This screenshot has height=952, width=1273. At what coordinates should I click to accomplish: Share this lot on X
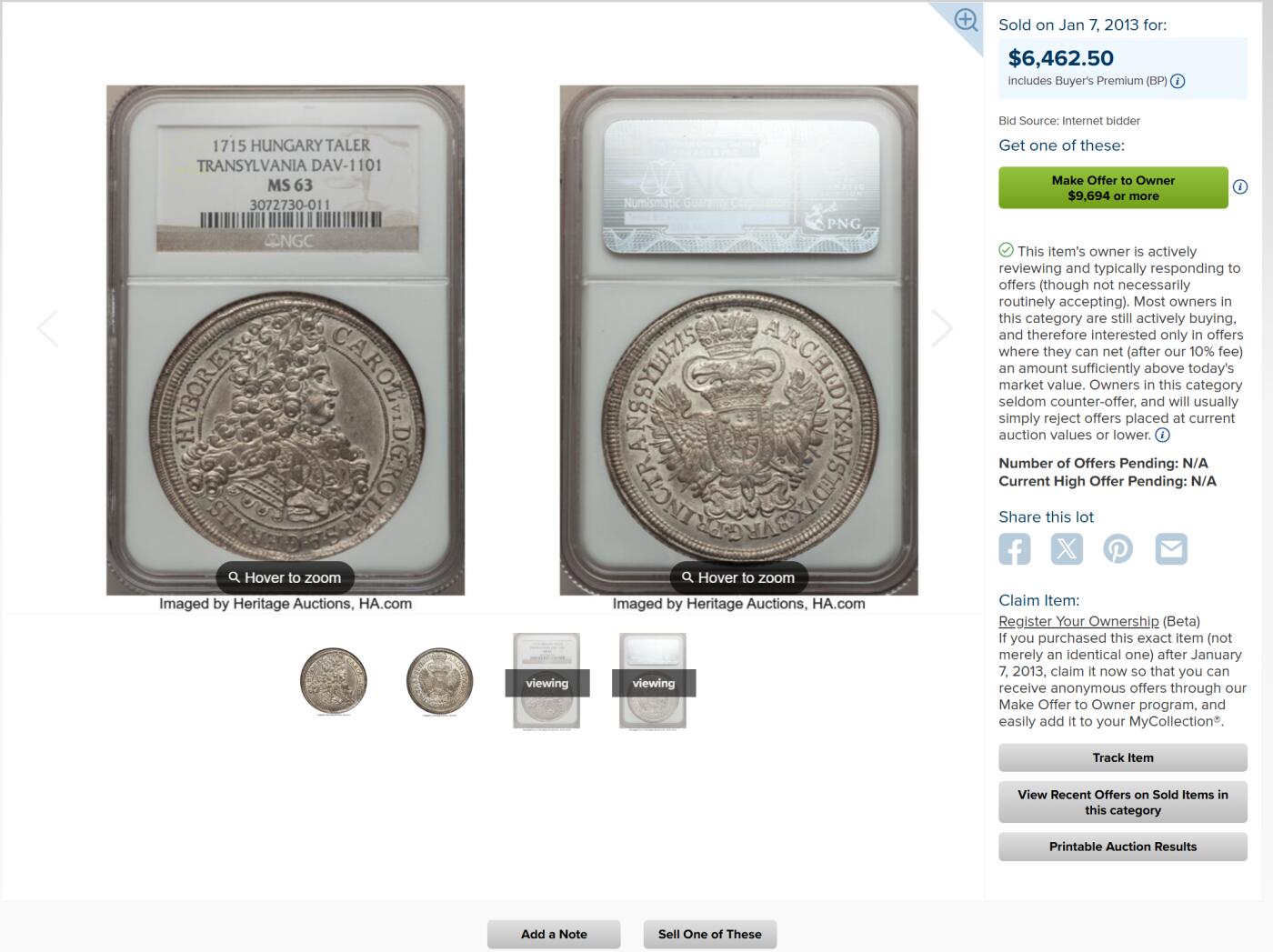click(1067, 549)
